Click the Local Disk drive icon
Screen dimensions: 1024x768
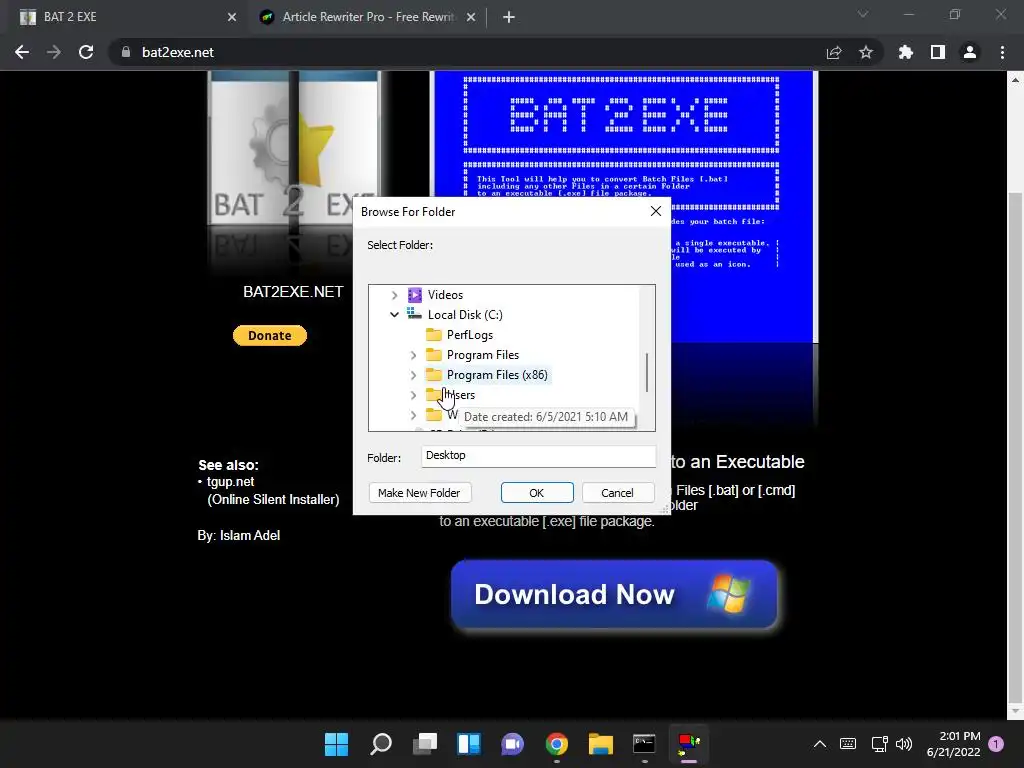click(x=414, y=314)
